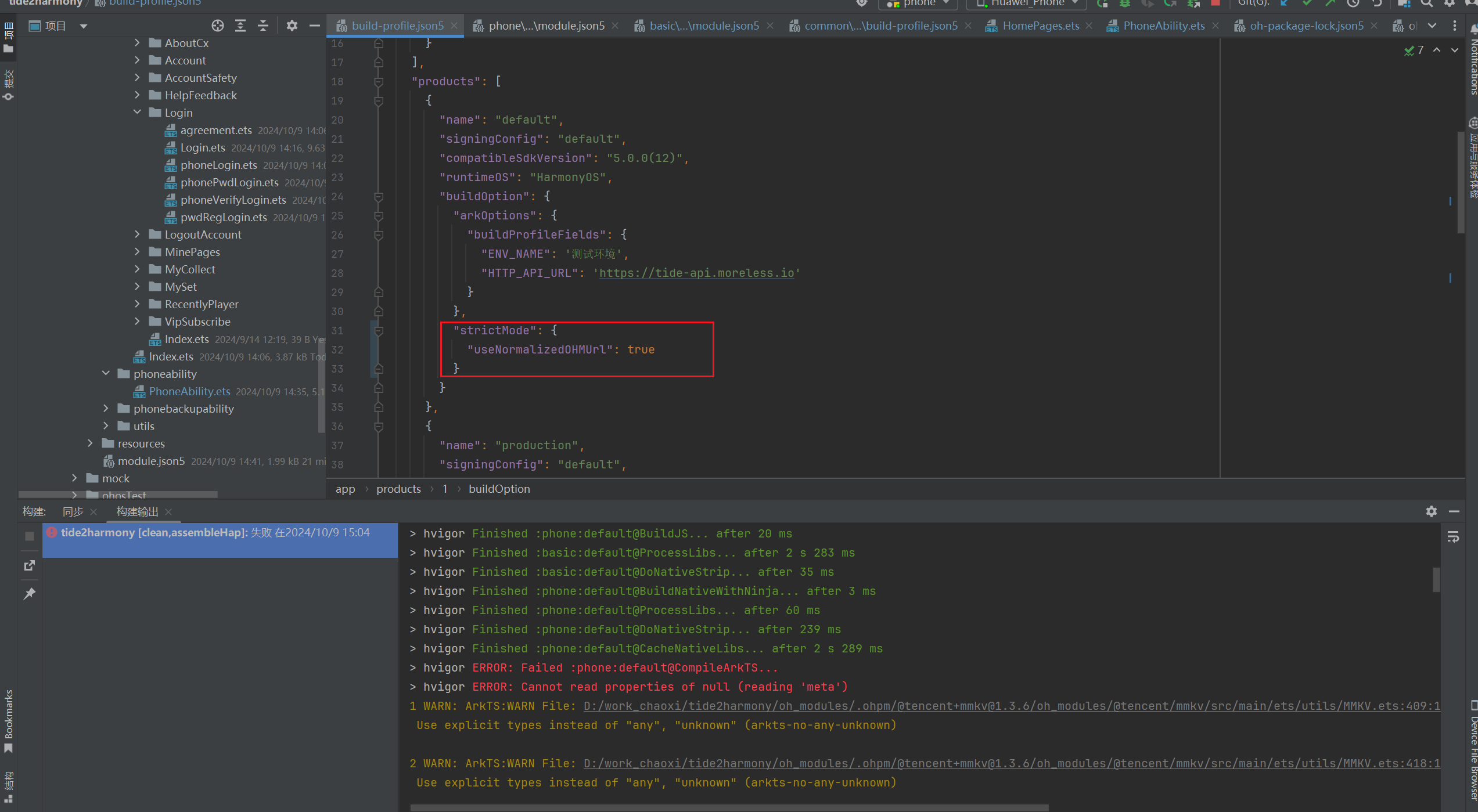Click the build output horizontal scrollbar

coord(729,807)
